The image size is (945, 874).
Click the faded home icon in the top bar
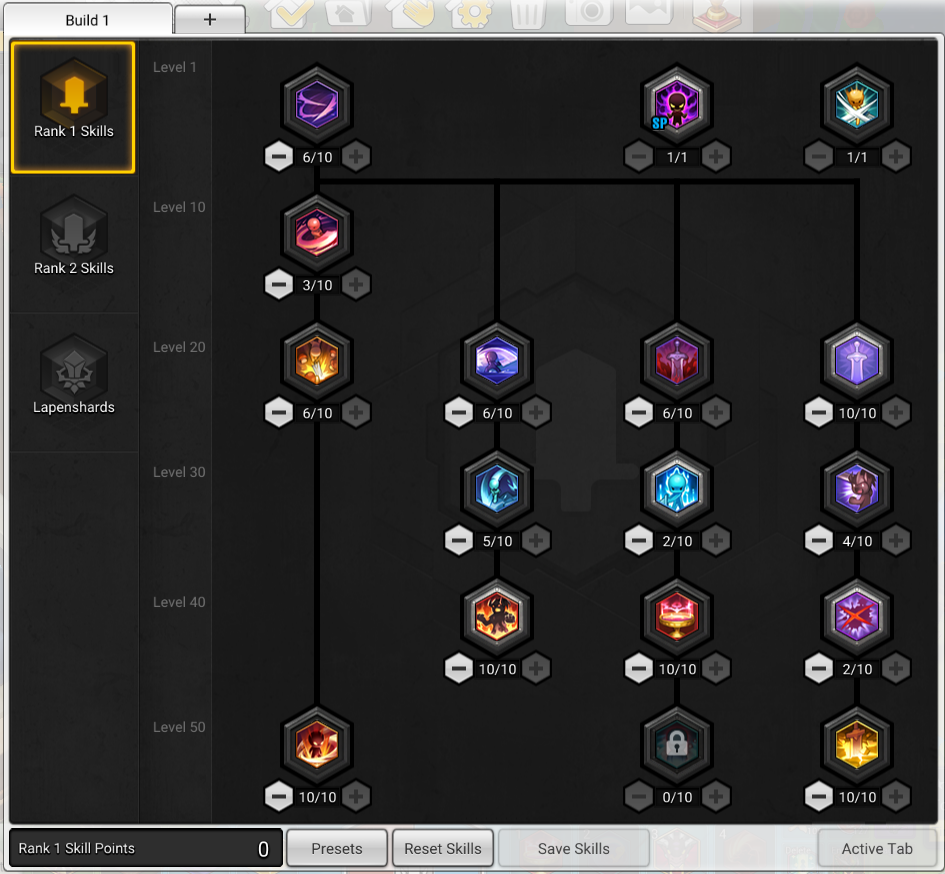click(348, 12)
